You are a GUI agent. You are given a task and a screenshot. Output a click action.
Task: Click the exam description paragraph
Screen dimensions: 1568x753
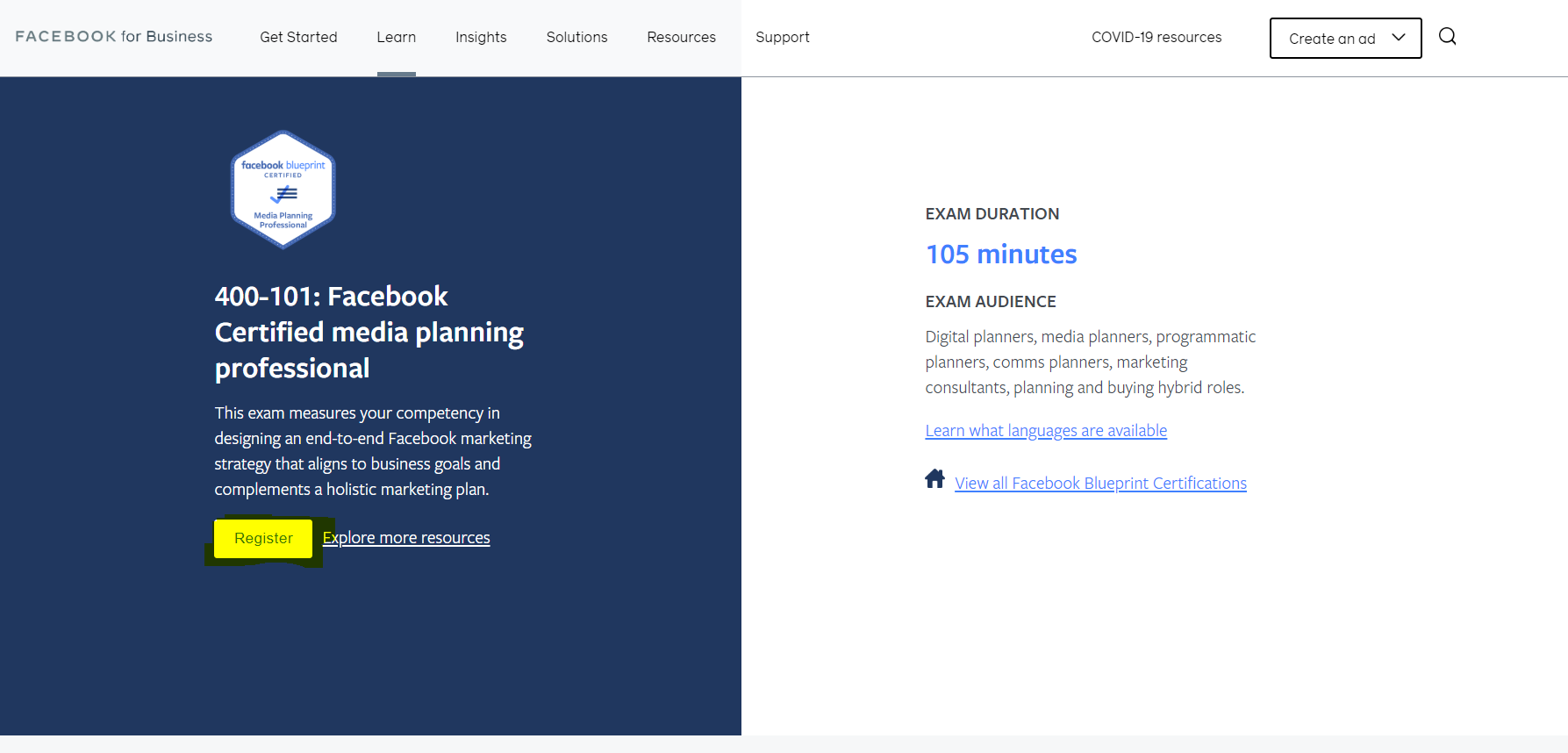pos(373,451)
